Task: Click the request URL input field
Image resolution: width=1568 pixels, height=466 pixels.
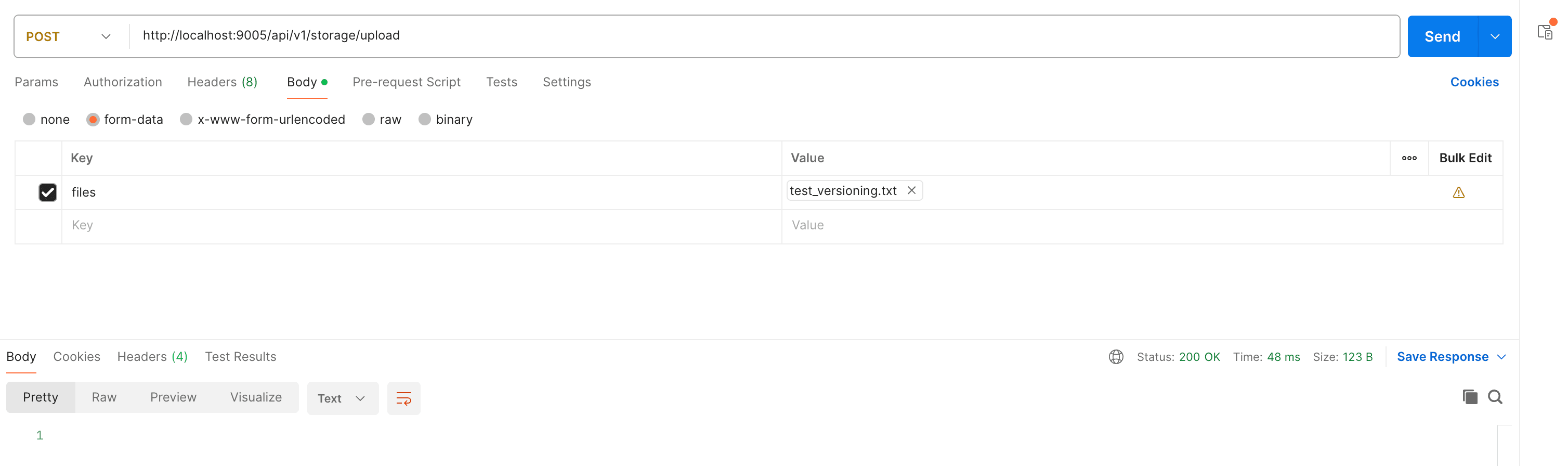Action: point(730,35)
